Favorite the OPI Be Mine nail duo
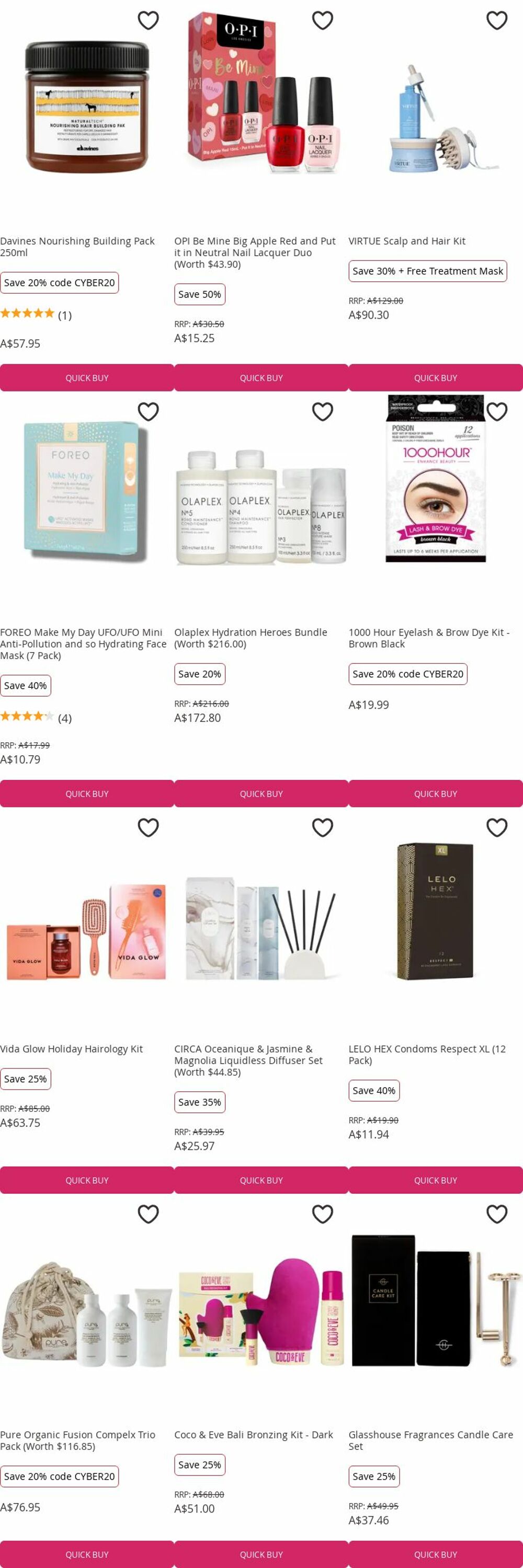 click(x=323, y=21)
